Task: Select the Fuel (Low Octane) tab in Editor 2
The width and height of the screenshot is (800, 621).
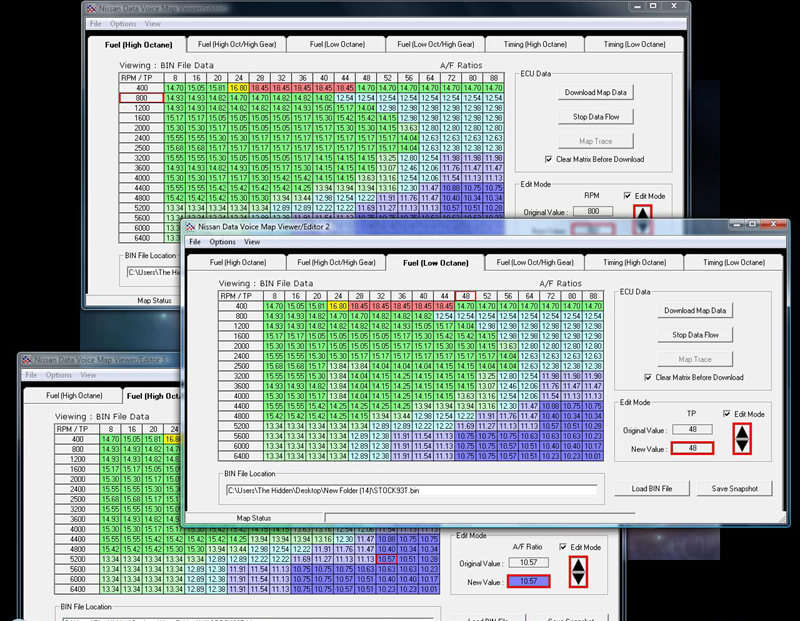Action: coord(435,262)
